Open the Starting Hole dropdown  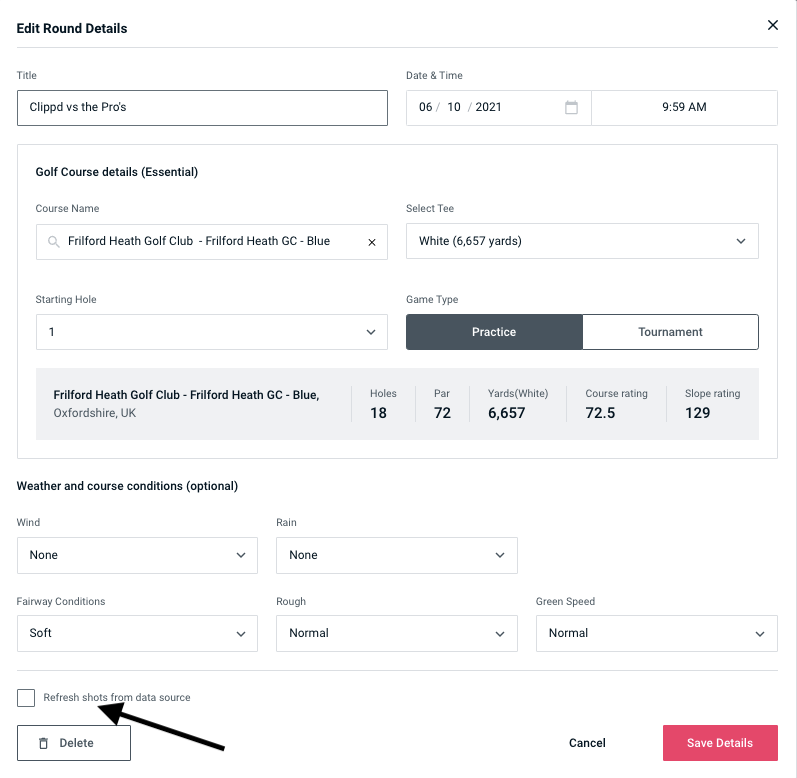pos(211,332)
